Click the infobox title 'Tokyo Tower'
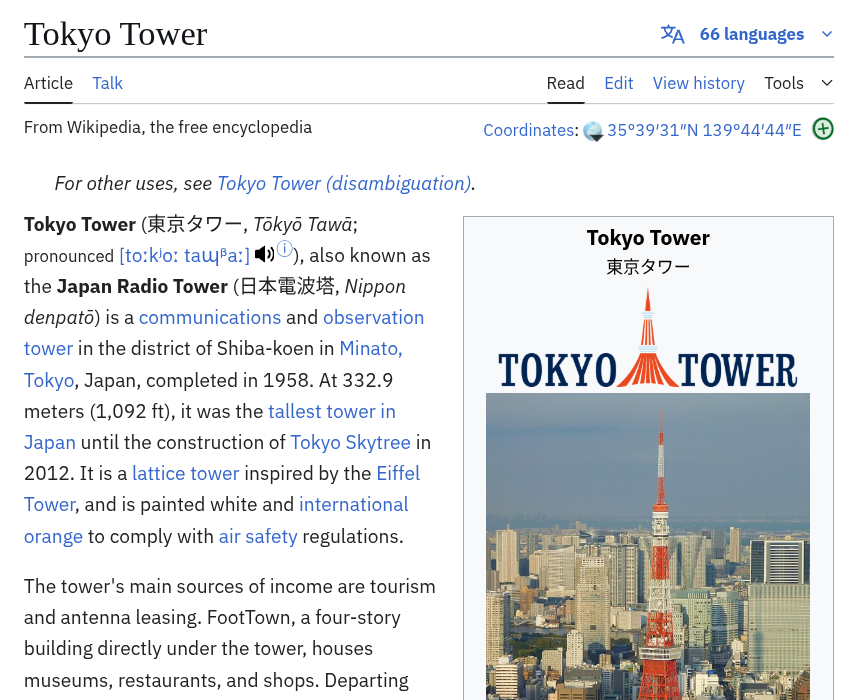The width and height of the screenshot is (861, 700). click(x=648, y=238)
